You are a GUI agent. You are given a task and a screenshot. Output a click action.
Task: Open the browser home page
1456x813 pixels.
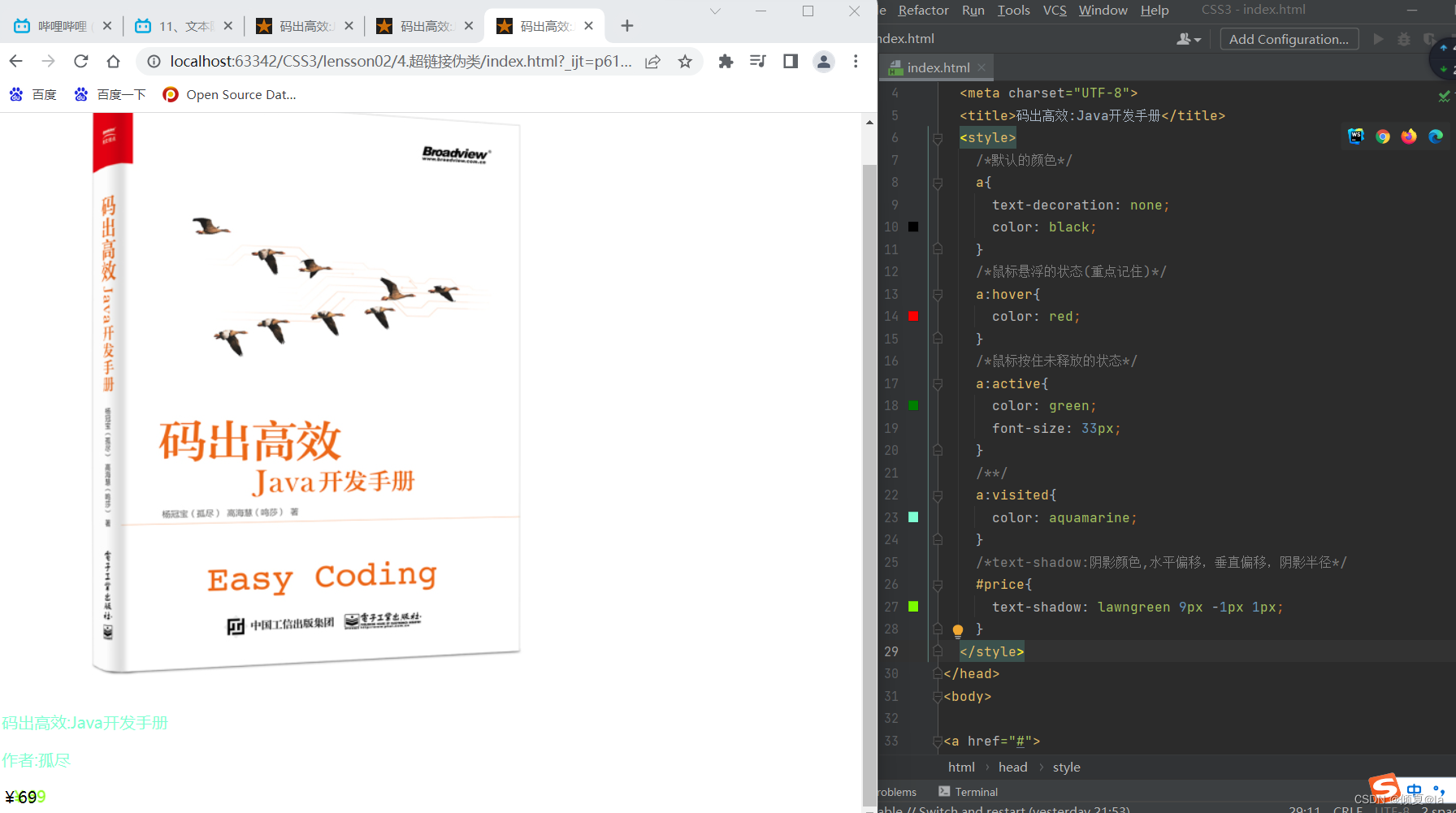pyautogui.click(x=113, y=62)
